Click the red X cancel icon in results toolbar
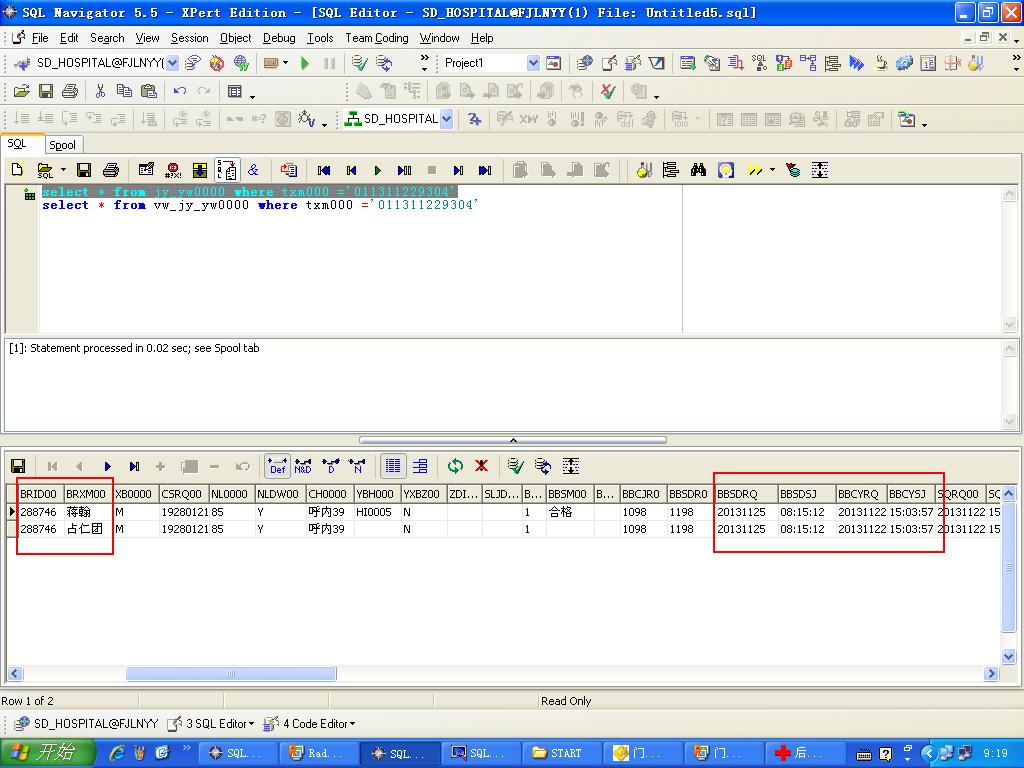1024x768 pixels. click(x=481, y=466)
